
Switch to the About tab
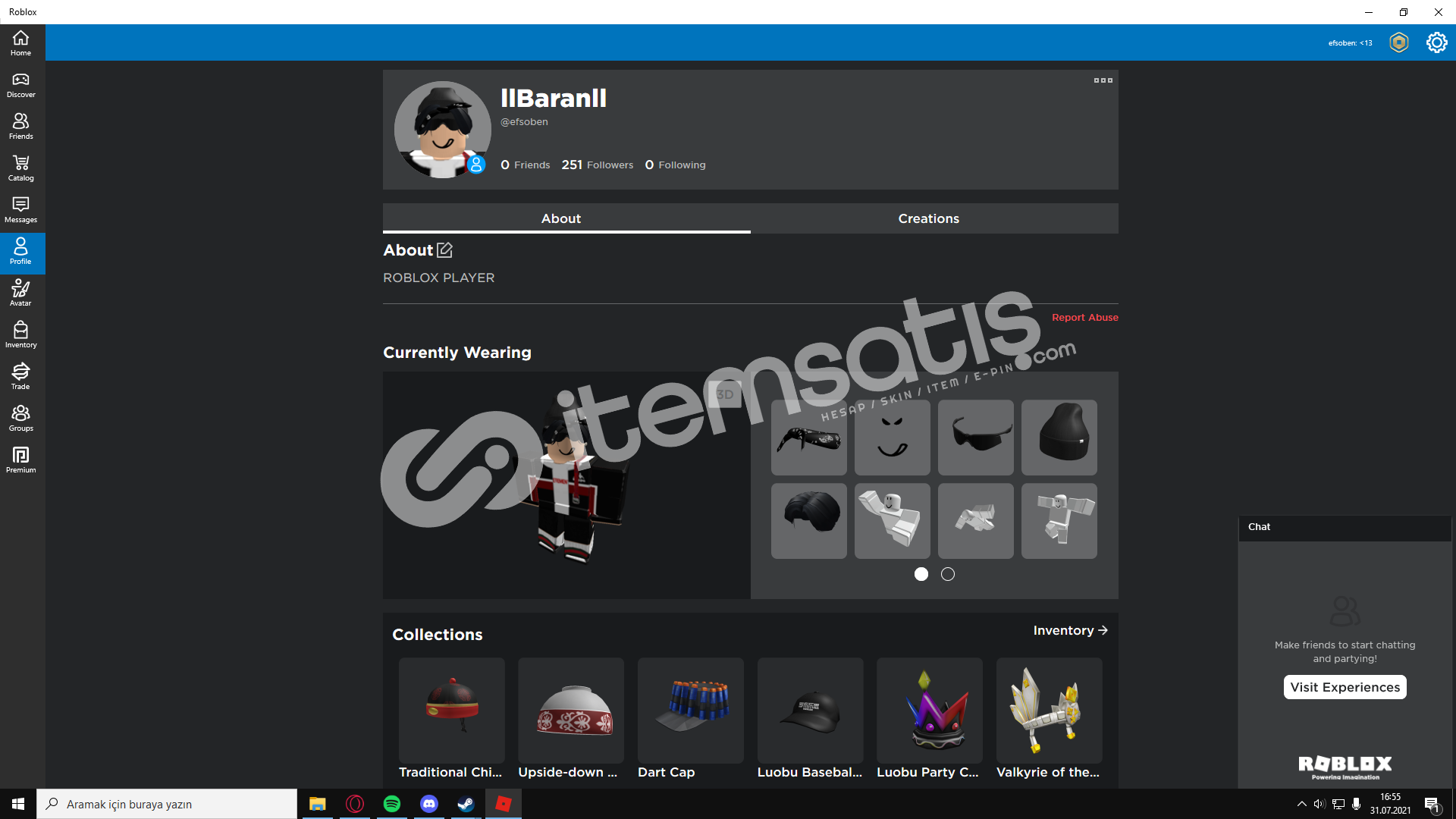[x=561, y=218]
